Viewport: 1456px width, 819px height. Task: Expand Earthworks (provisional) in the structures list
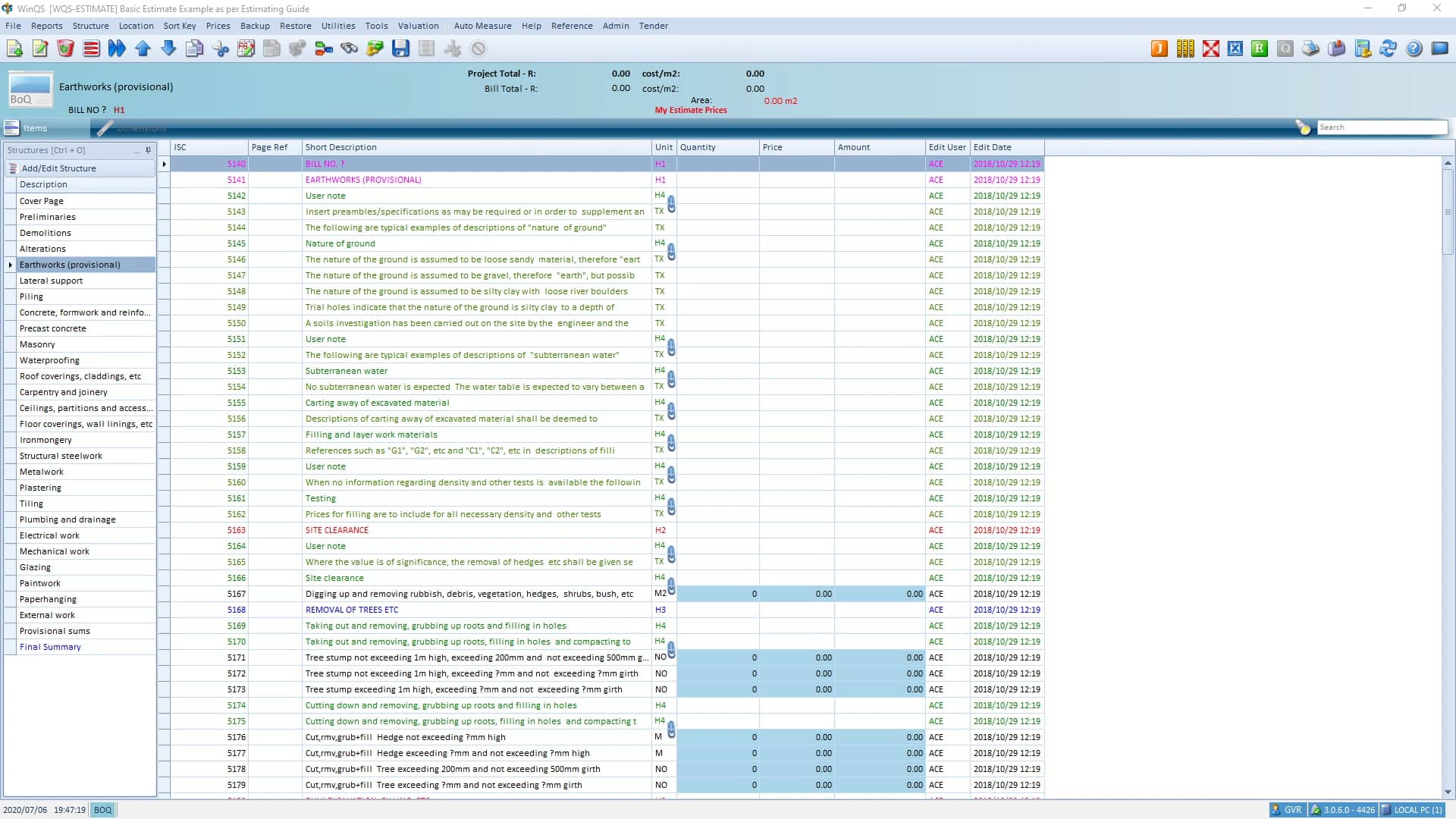click(9, 265)
